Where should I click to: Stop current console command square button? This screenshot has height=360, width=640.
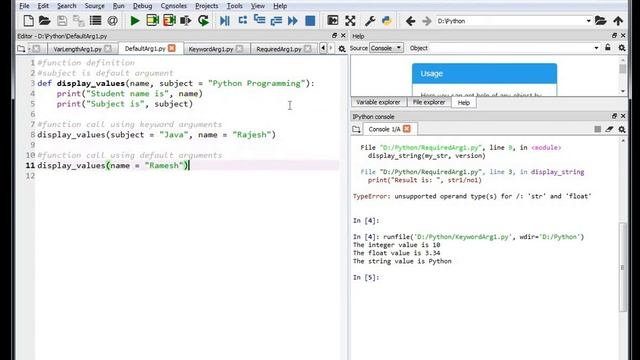pos(598,129)
